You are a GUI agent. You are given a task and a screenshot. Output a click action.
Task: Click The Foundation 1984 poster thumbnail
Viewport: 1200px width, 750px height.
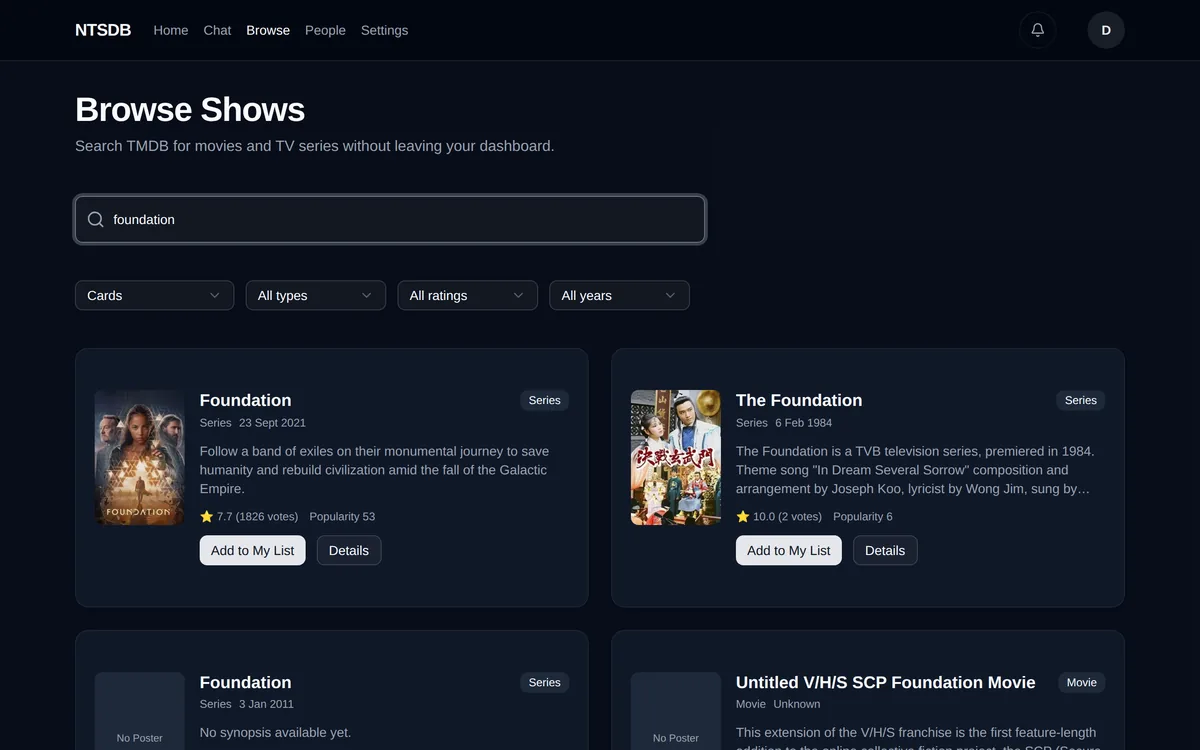coord(676,457)
